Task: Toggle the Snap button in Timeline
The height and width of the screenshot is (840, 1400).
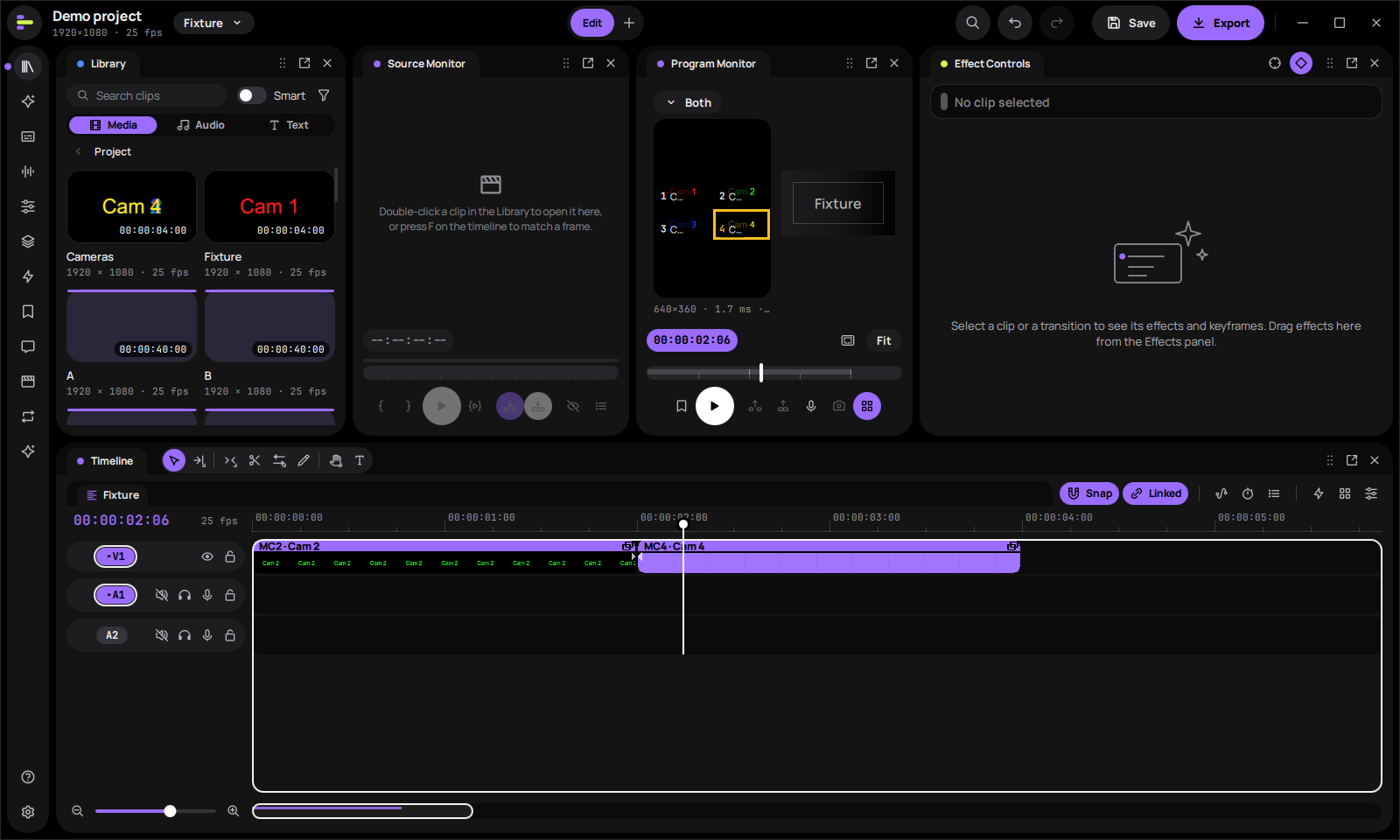Action: point(1089,493)
